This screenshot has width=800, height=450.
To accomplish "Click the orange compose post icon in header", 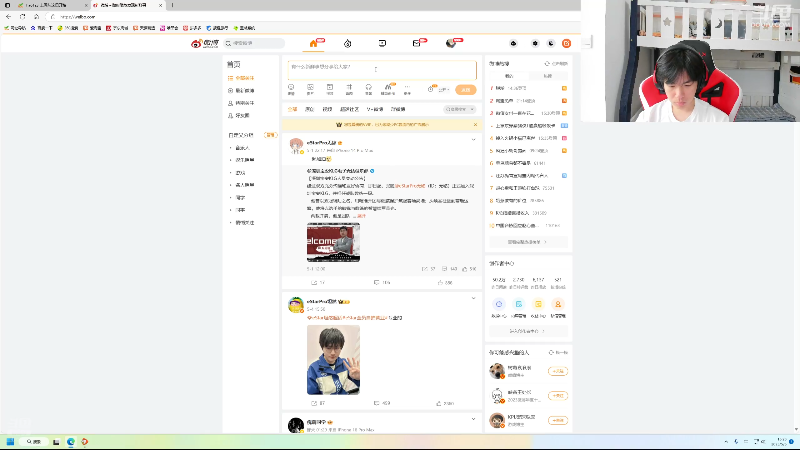I will (x=566, y=43).
